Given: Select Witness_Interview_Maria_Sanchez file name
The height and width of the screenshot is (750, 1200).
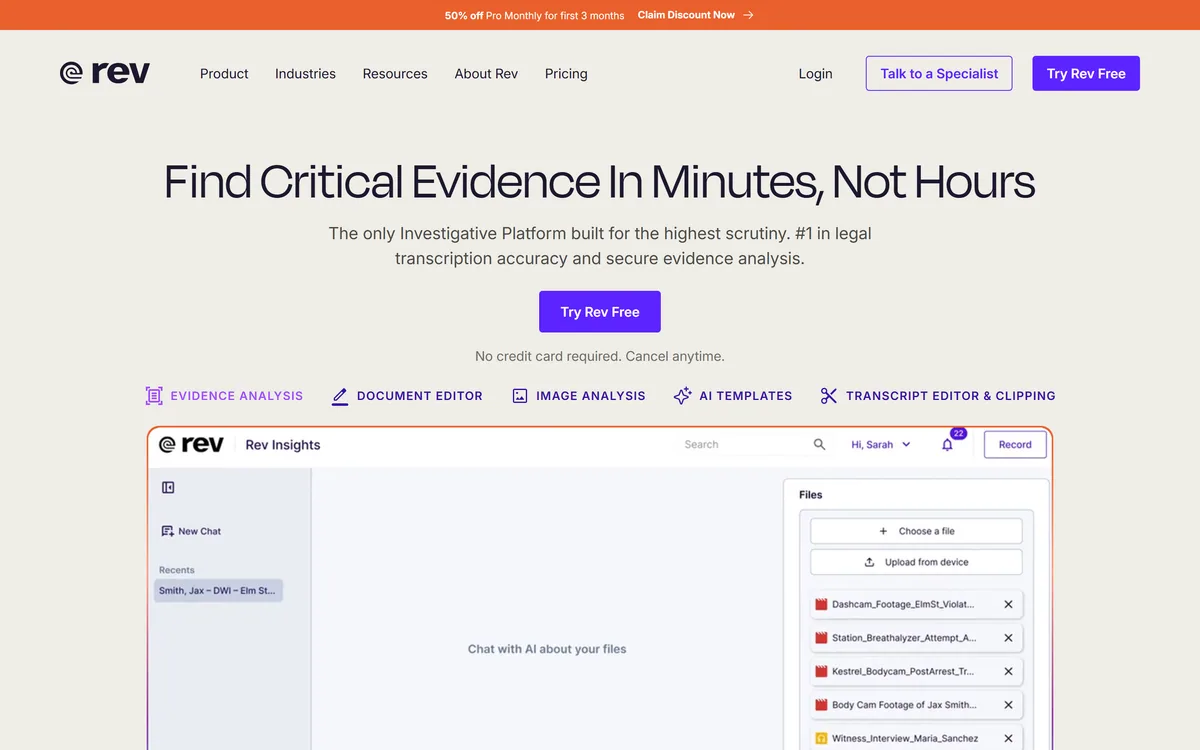Looking at the screenshot, I should pyautogui.click(x=903, y=739).
